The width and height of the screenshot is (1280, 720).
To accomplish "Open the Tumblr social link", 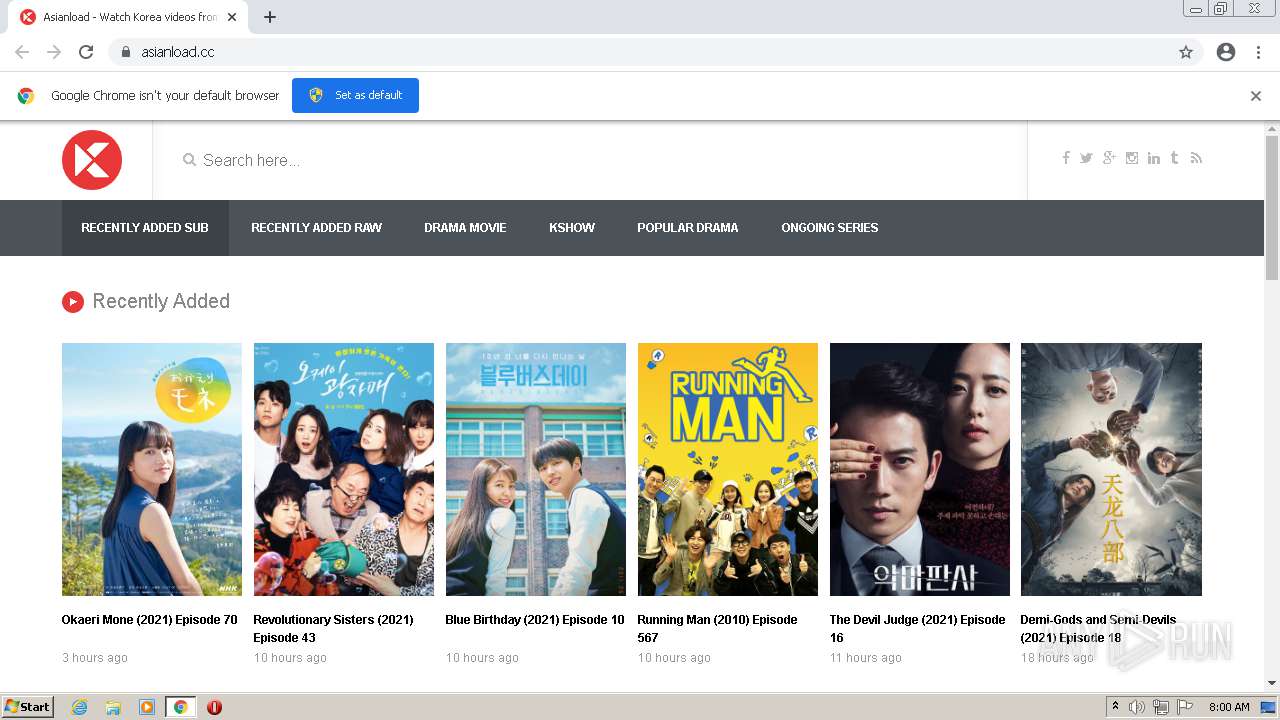I will [1174, 158].
